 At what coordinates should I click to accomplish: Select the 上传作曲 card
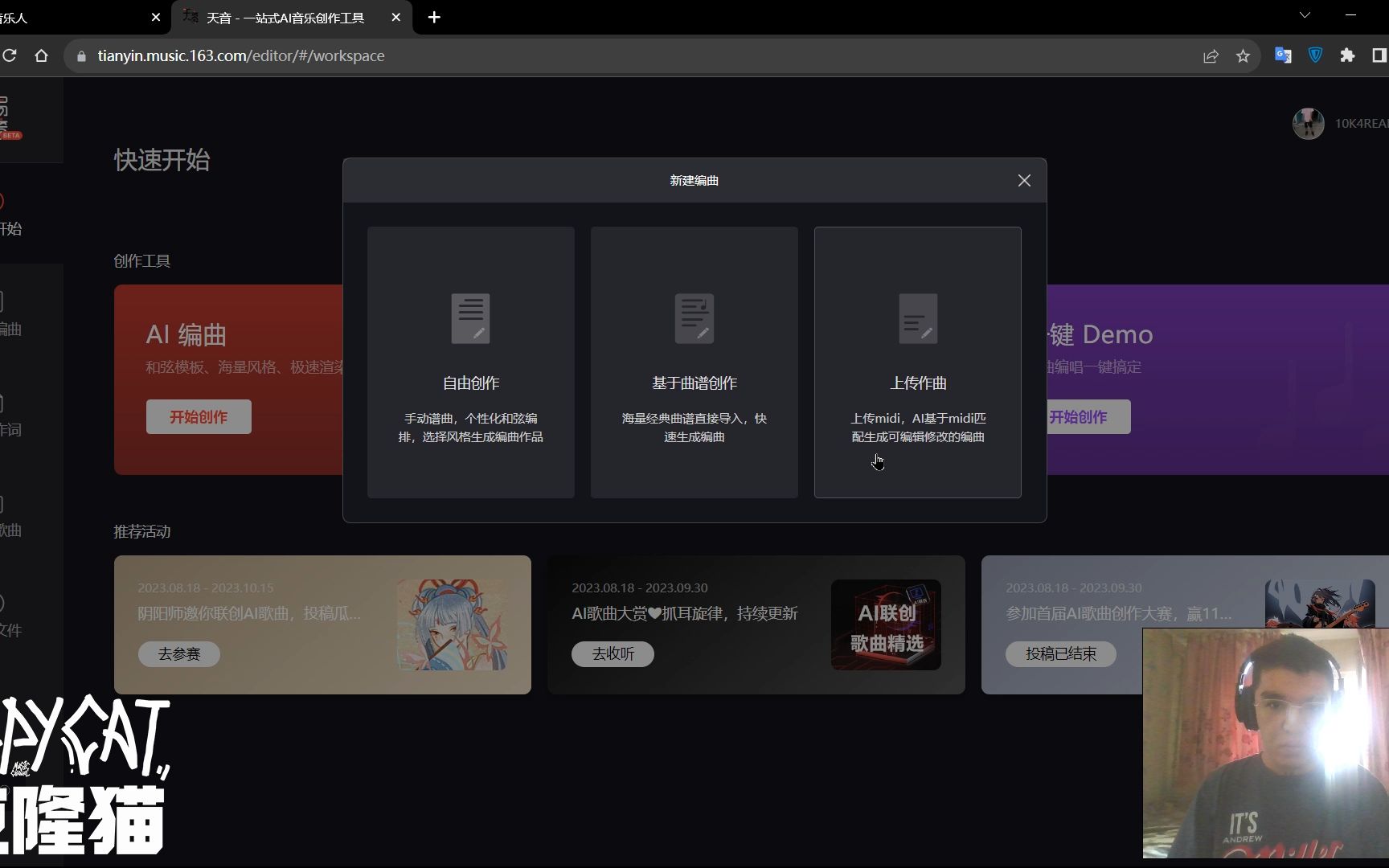click(x=918, y=362)
